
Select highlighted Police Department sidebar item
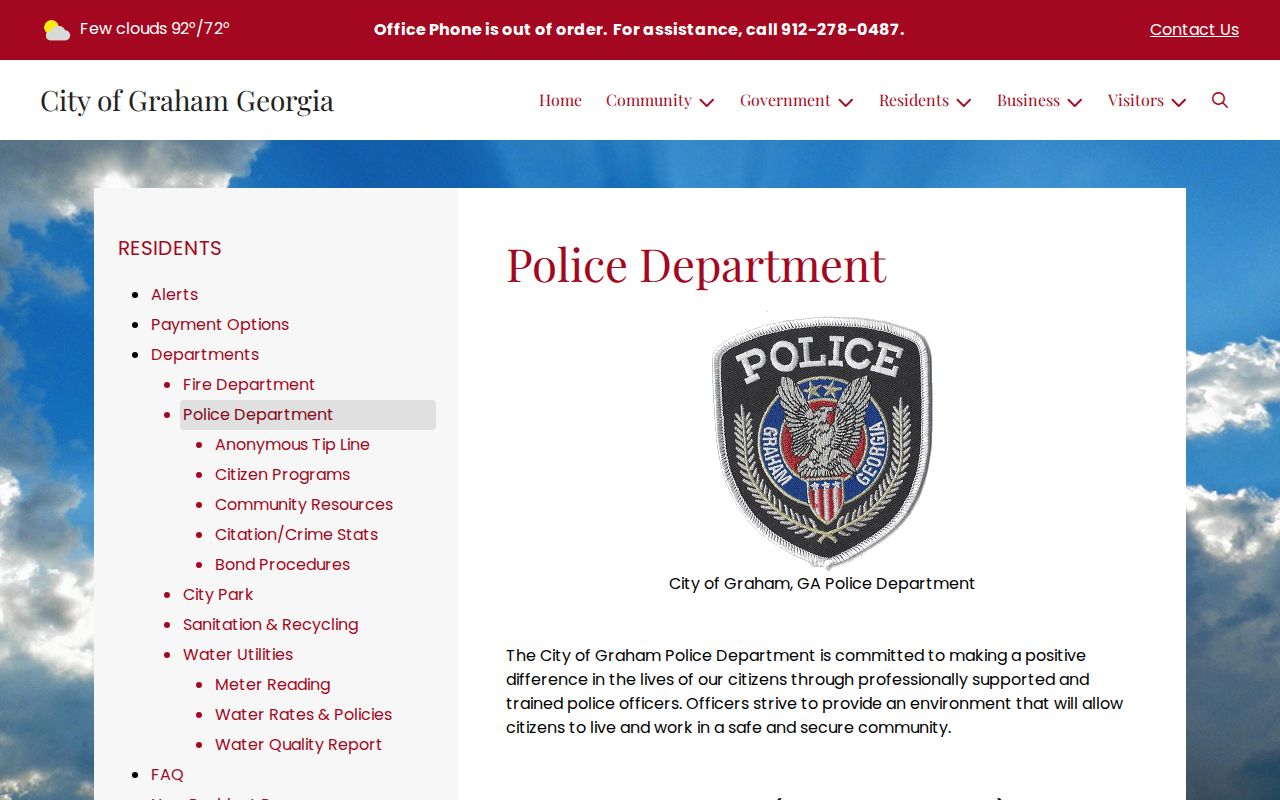(308, 415)
